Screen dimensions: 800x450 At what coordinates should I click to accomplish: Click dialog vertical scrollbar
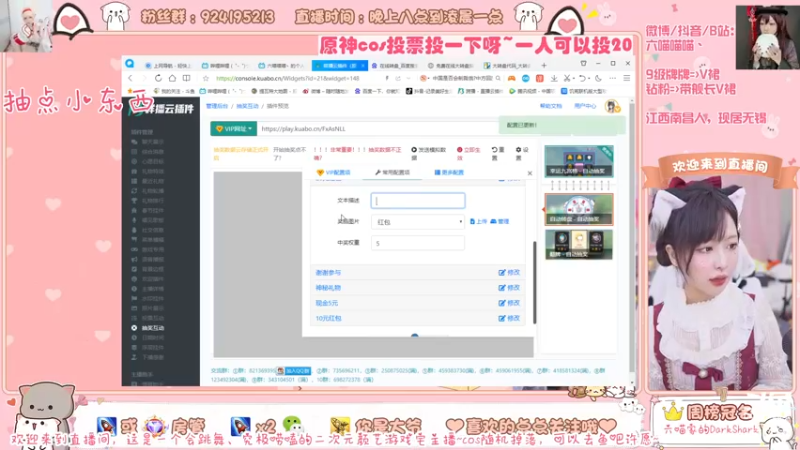click(x=534, y=282)
